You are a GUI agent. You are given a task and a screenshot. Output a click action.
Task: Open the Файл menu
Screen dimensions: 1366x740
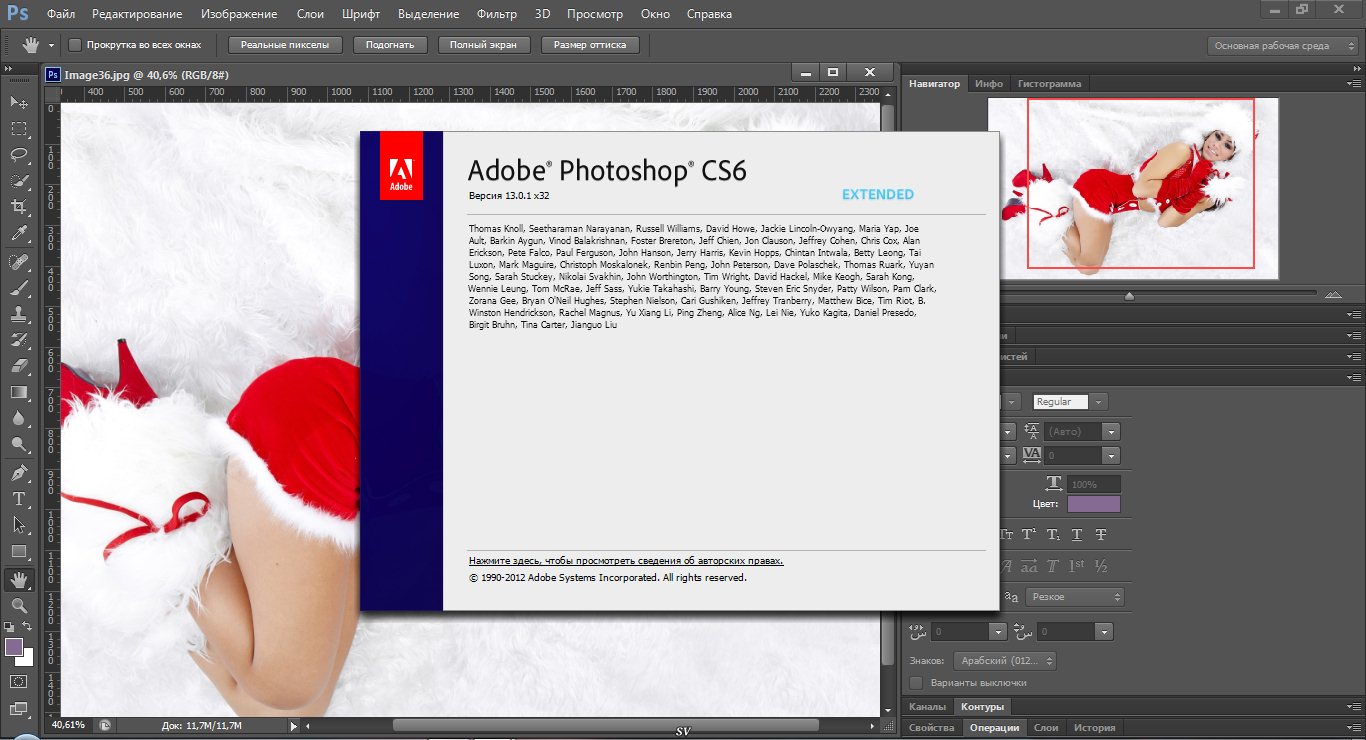[61, 14]
